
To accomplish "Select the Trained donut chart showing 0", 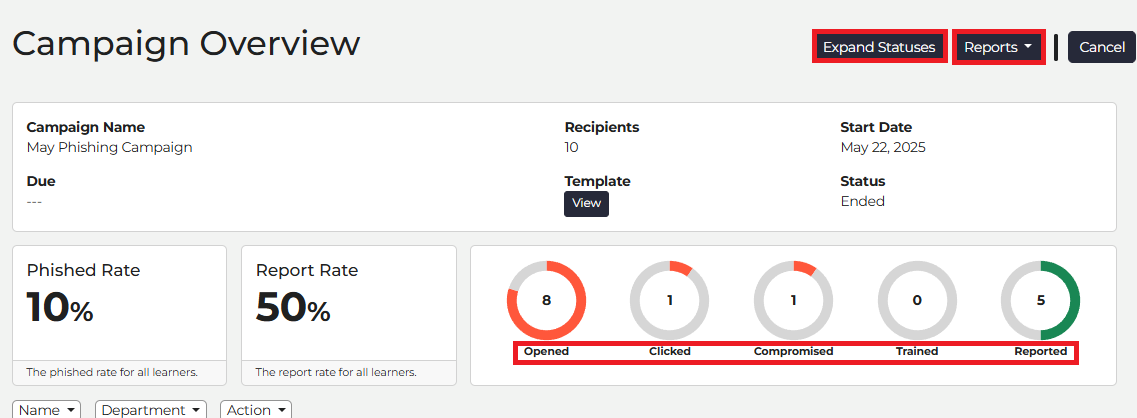I will coord(917,300).
